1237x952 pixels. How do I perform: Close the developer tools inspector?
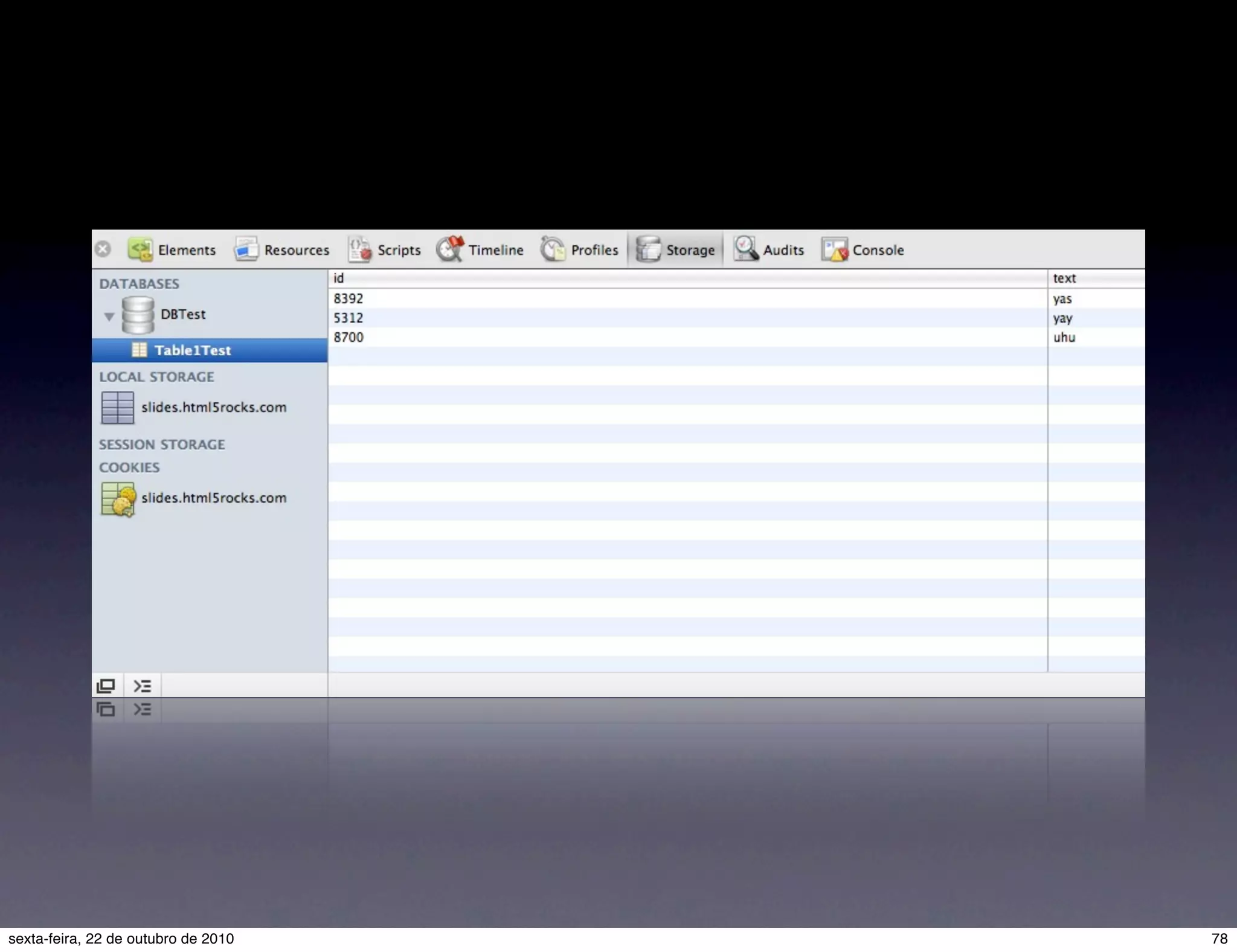[103, 249]
